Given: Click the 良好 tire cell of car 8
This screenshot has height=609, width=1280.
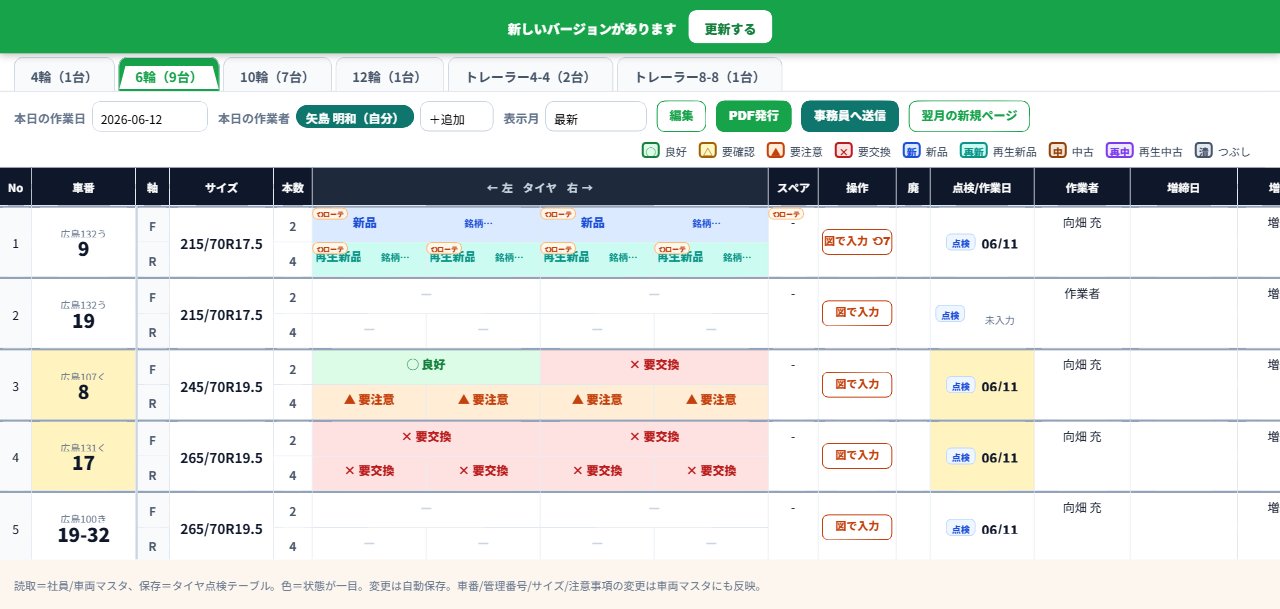Looking at the screenshot, I should tap(426, 365).
